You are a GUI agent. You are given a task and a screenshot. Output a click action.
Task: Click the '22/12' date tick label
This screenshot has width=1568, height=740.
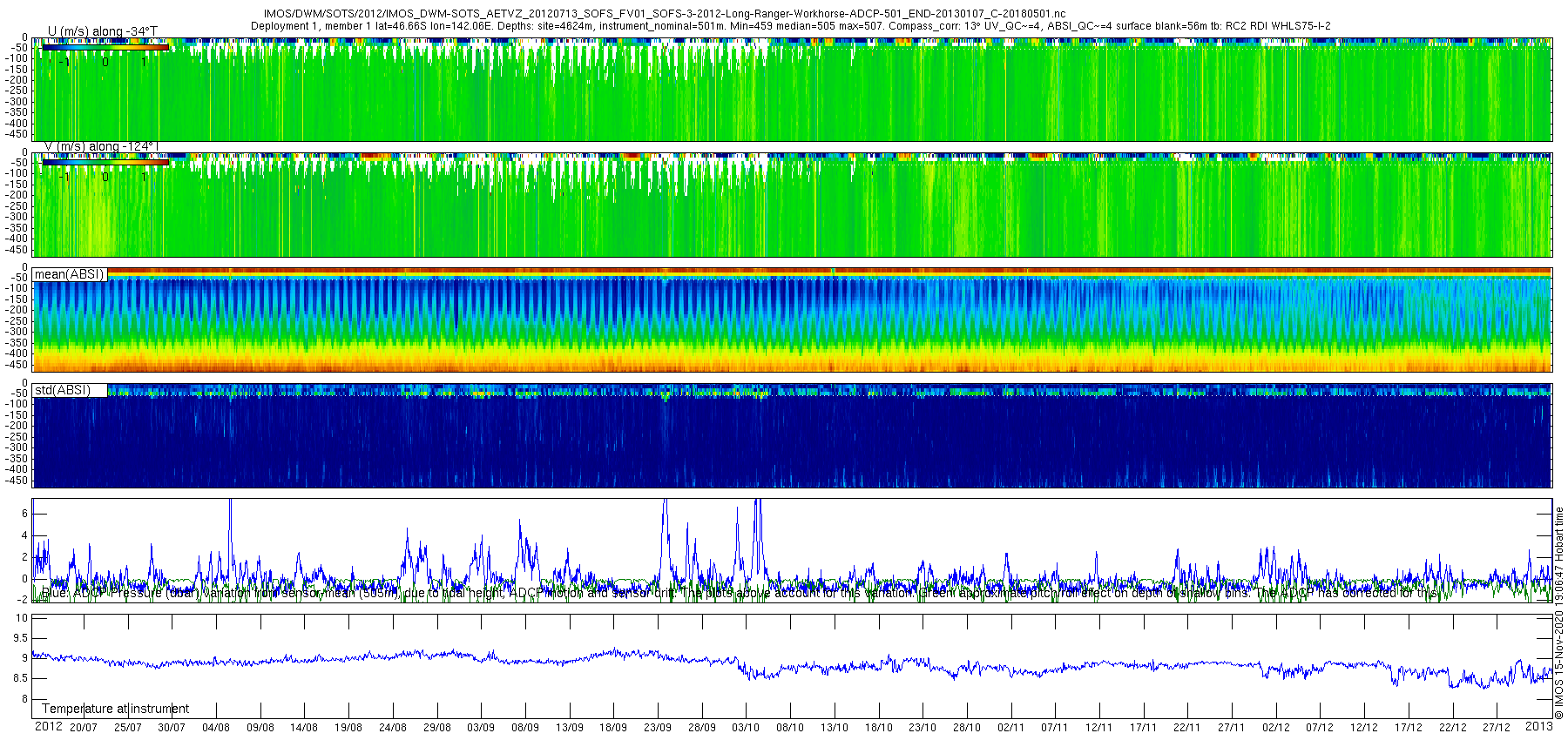pos(1453,728)
